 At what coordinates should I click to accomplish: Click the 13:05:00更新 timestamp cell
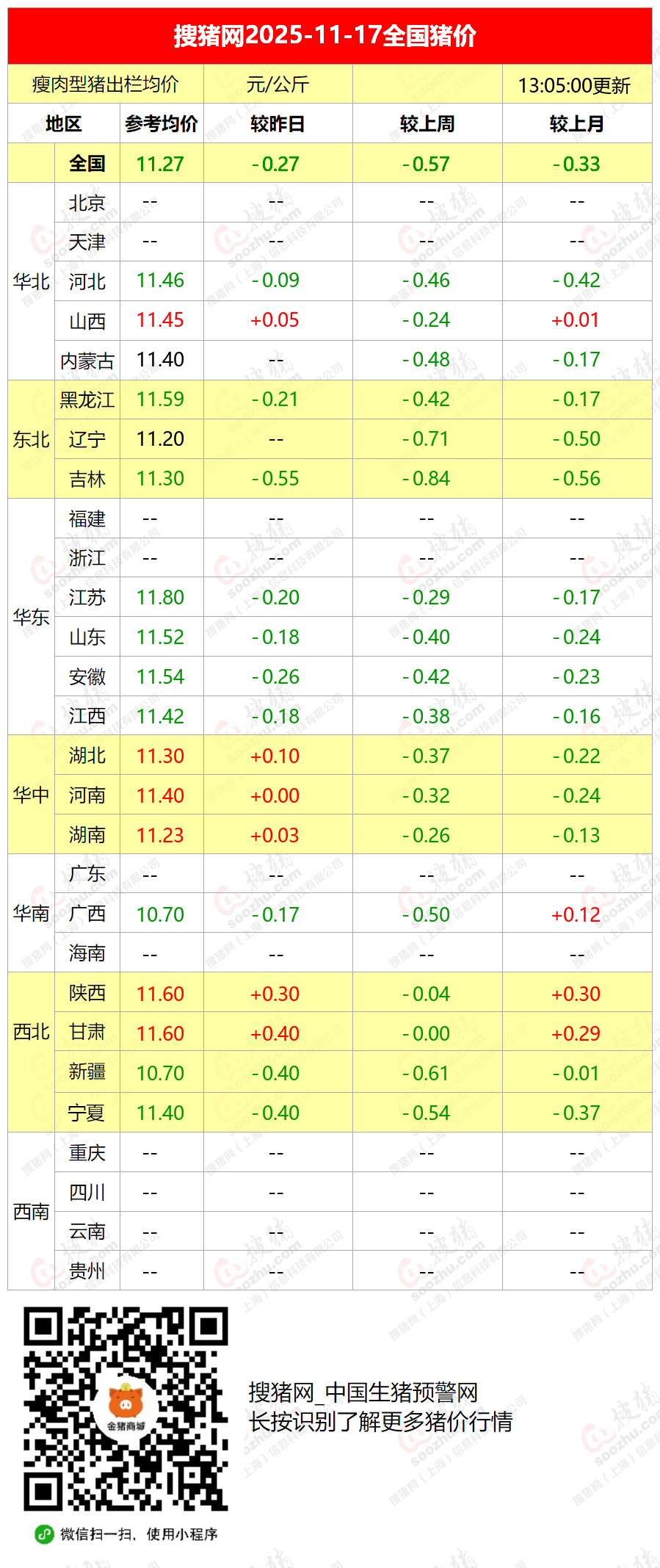(x=575, y=85)
